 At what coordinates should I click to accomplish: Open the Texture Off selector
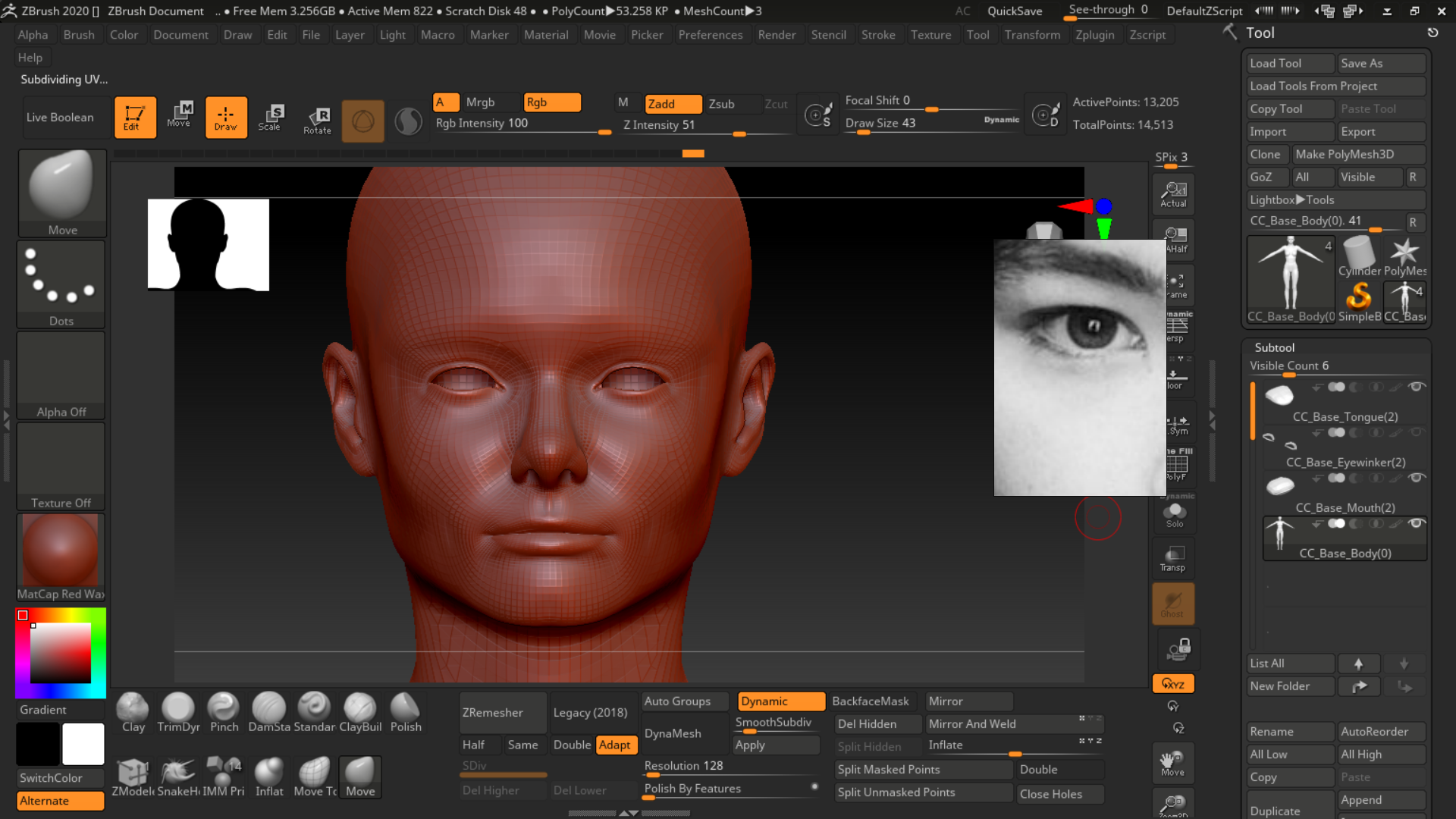click(61, 466)
